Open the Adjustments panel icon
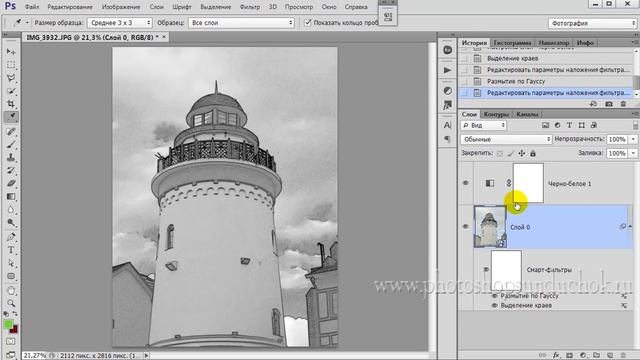 click(447, 91)
